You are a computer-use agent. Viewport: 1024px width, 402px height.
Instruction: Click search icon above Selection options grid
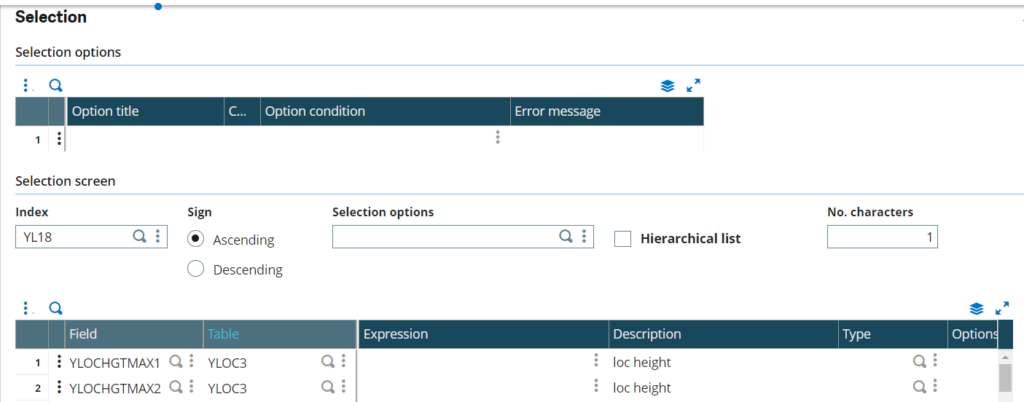pos(56,86)
